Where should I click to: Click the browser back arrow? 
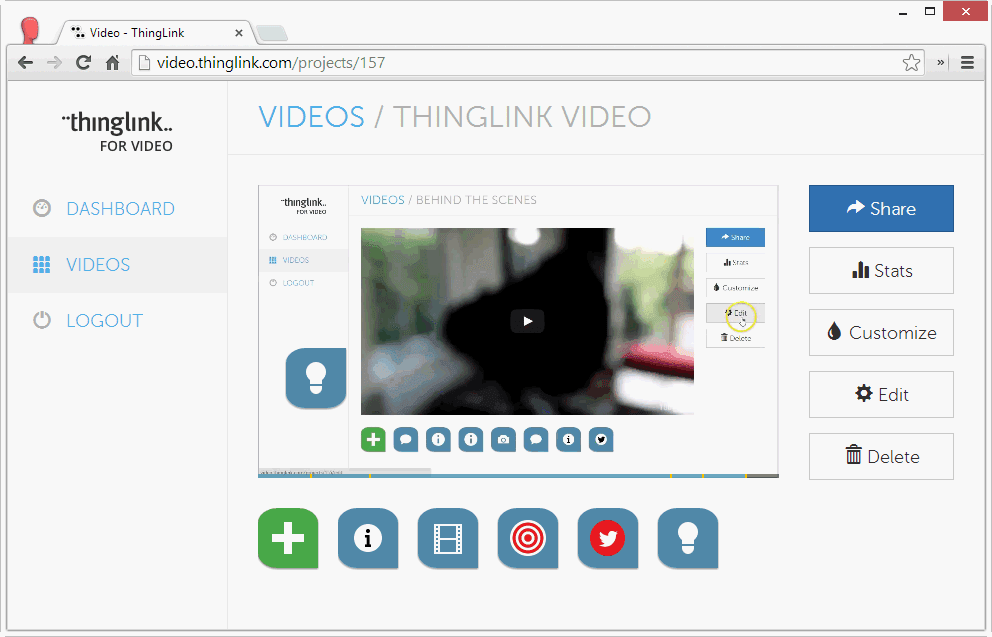25,63
